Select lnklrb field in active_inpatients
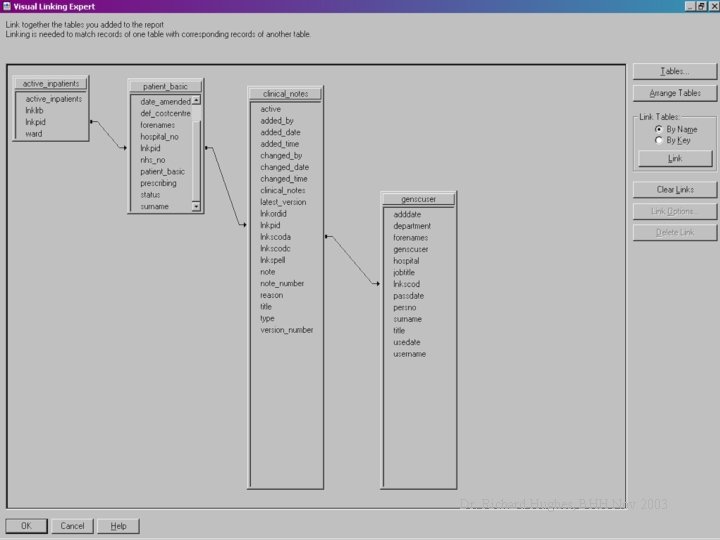The image size is (720, 540). click(x=34, y=110)
